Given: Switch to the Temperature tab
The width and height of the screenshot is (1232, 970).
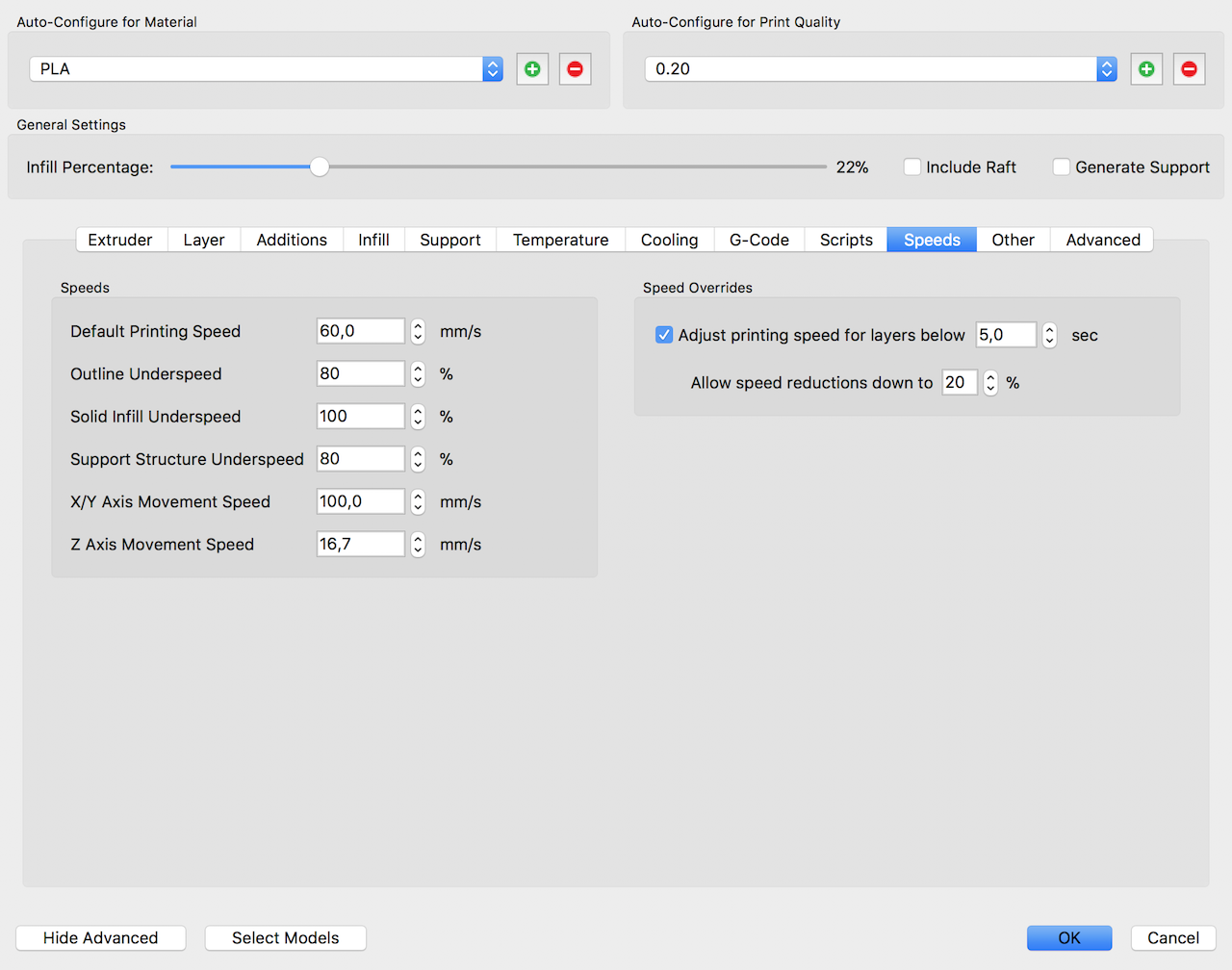Looking at the screenshot, I should [560, 240].
